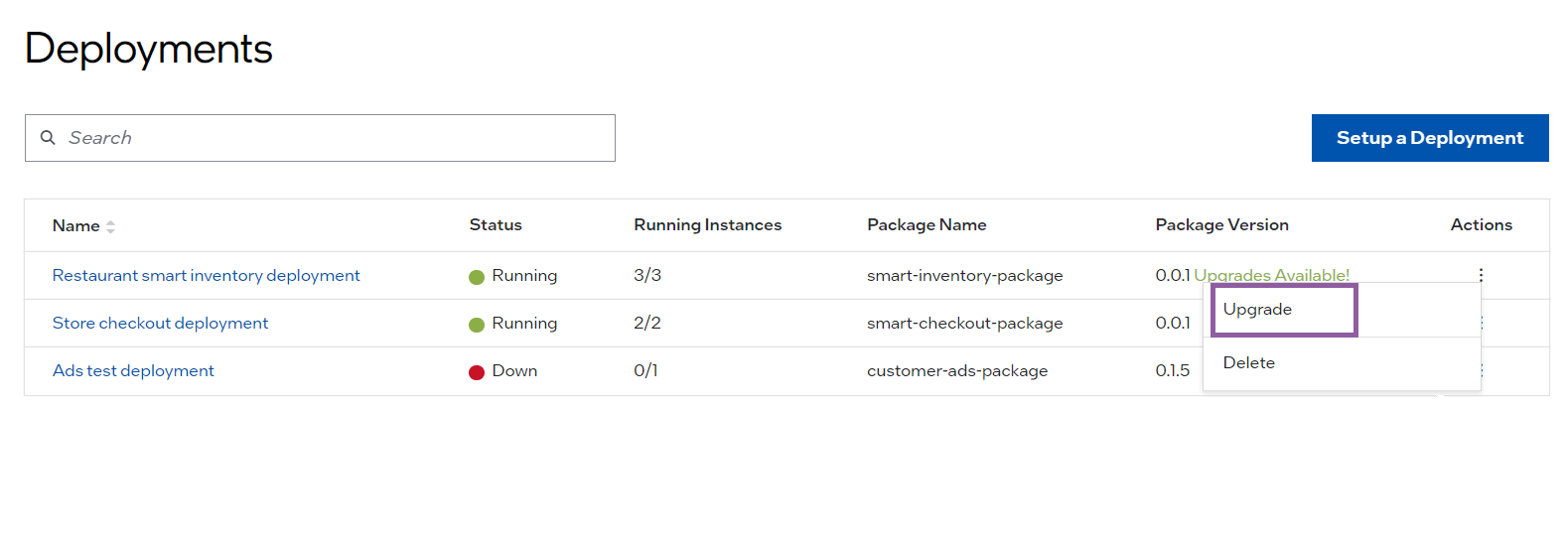Click the Package Name column header
Image resolution: width=1568 pixels, height=543 pixels.
click(x=927, y=224)
